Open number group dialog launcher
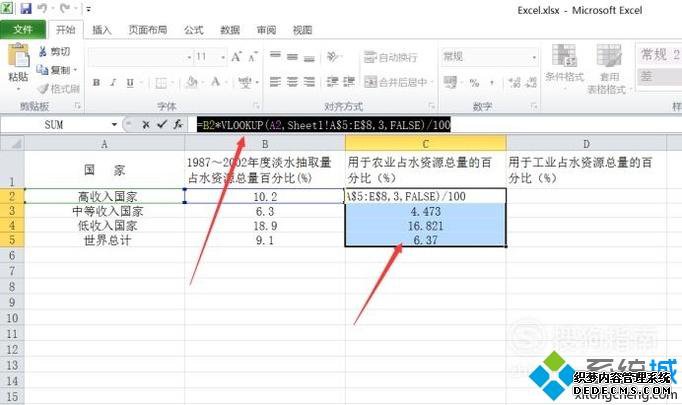This screenshot has height=405, width=682. point(534,106)
